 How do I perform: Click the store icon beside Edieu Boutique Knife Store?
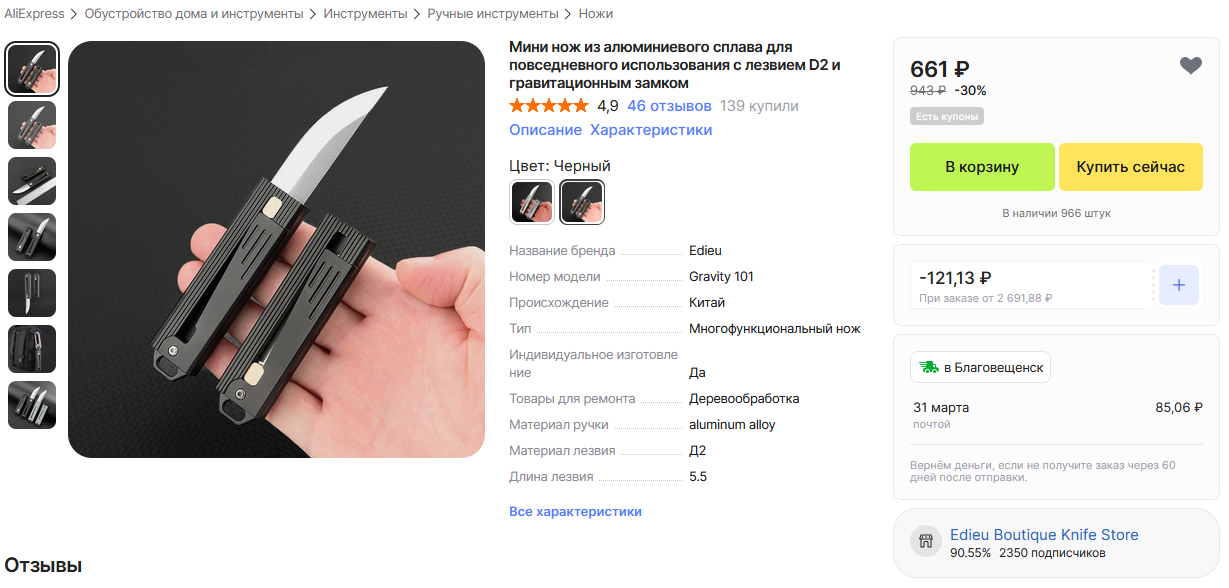(925, 542)
